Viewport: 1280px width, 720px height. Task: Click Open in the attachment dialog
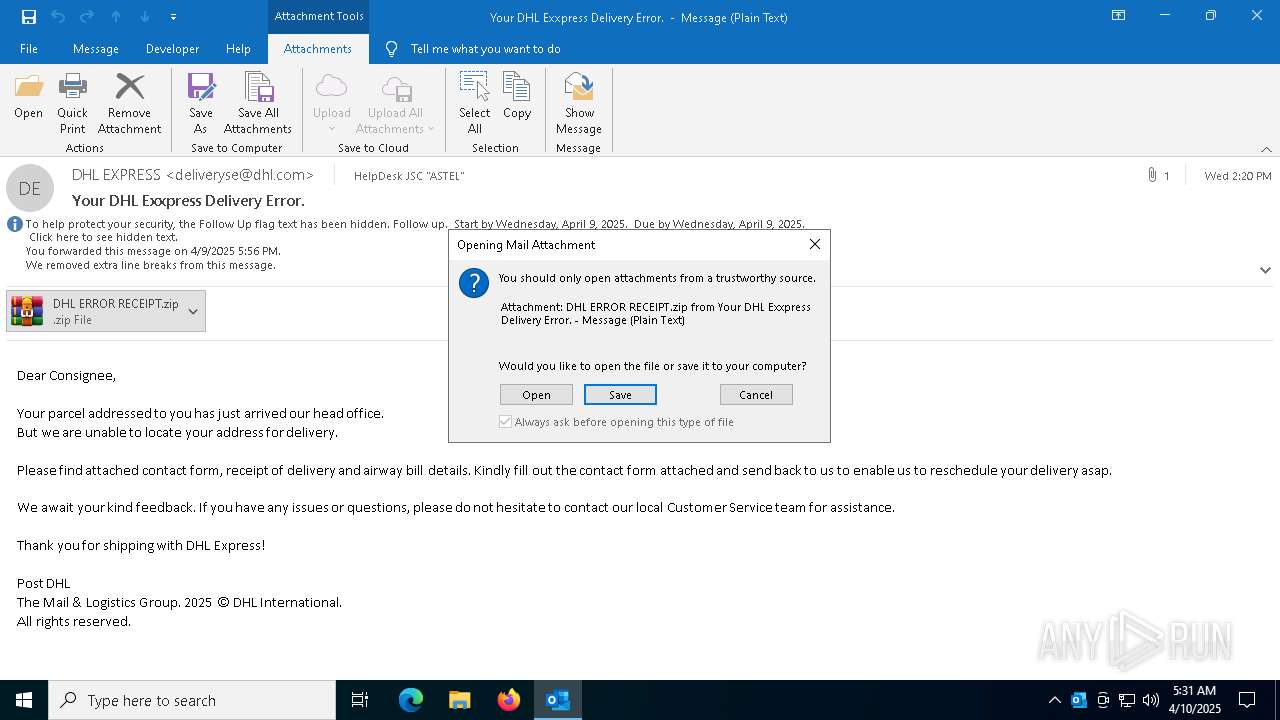pyautogui.click(x=536, y=395)
